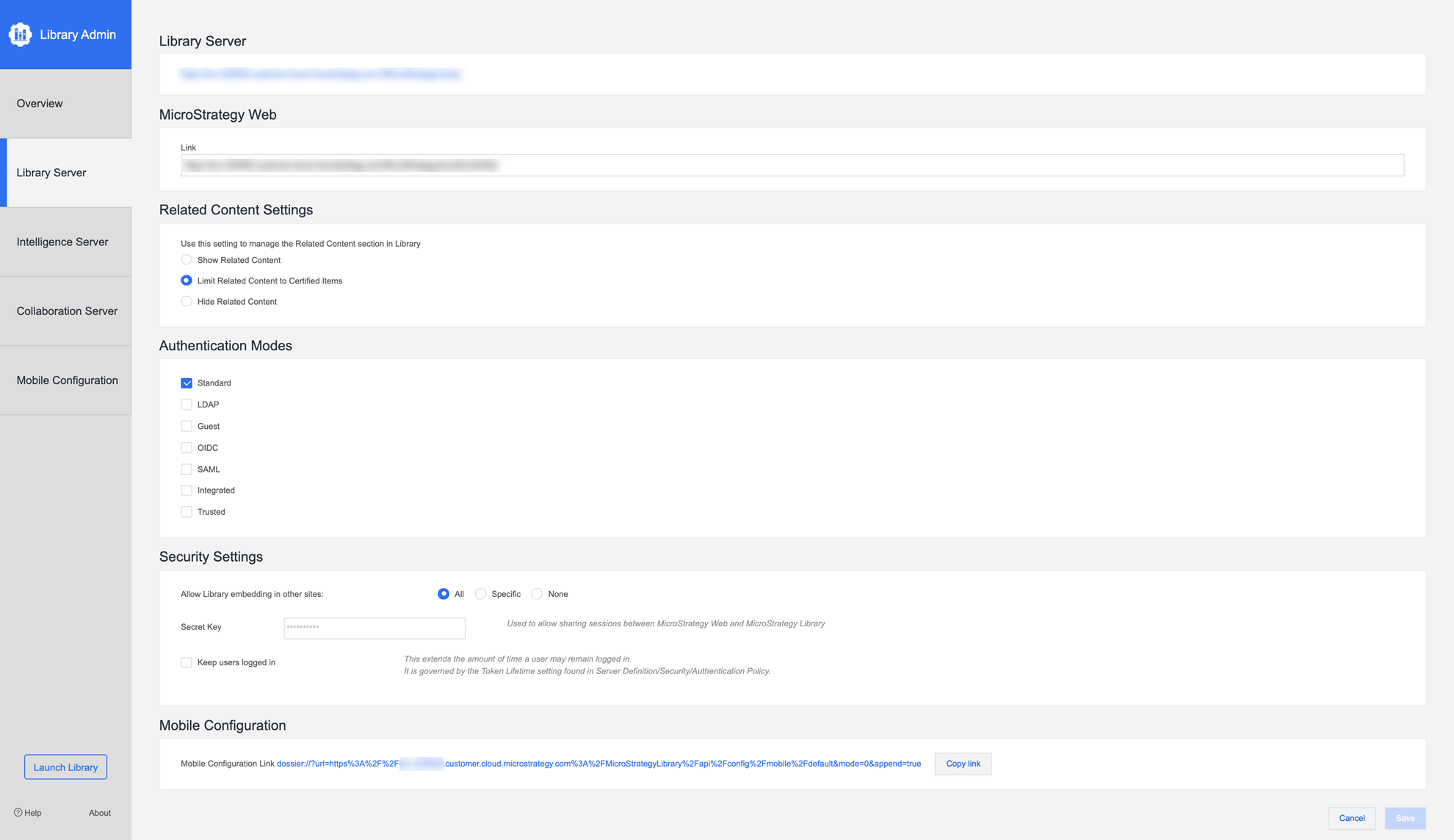Uncheck the Standard authentication mode
1454x840 pixels.
187,383
